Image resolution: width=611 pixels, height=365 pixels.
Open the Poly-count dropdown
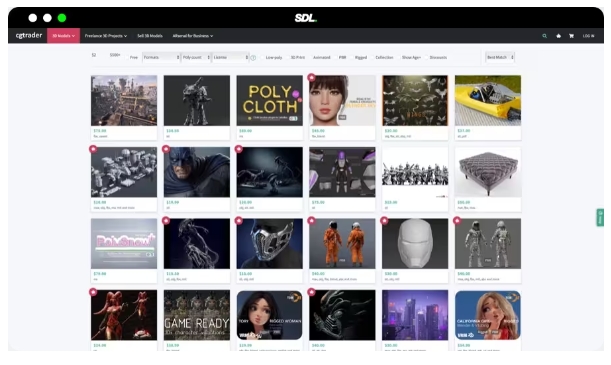[196, 57]
